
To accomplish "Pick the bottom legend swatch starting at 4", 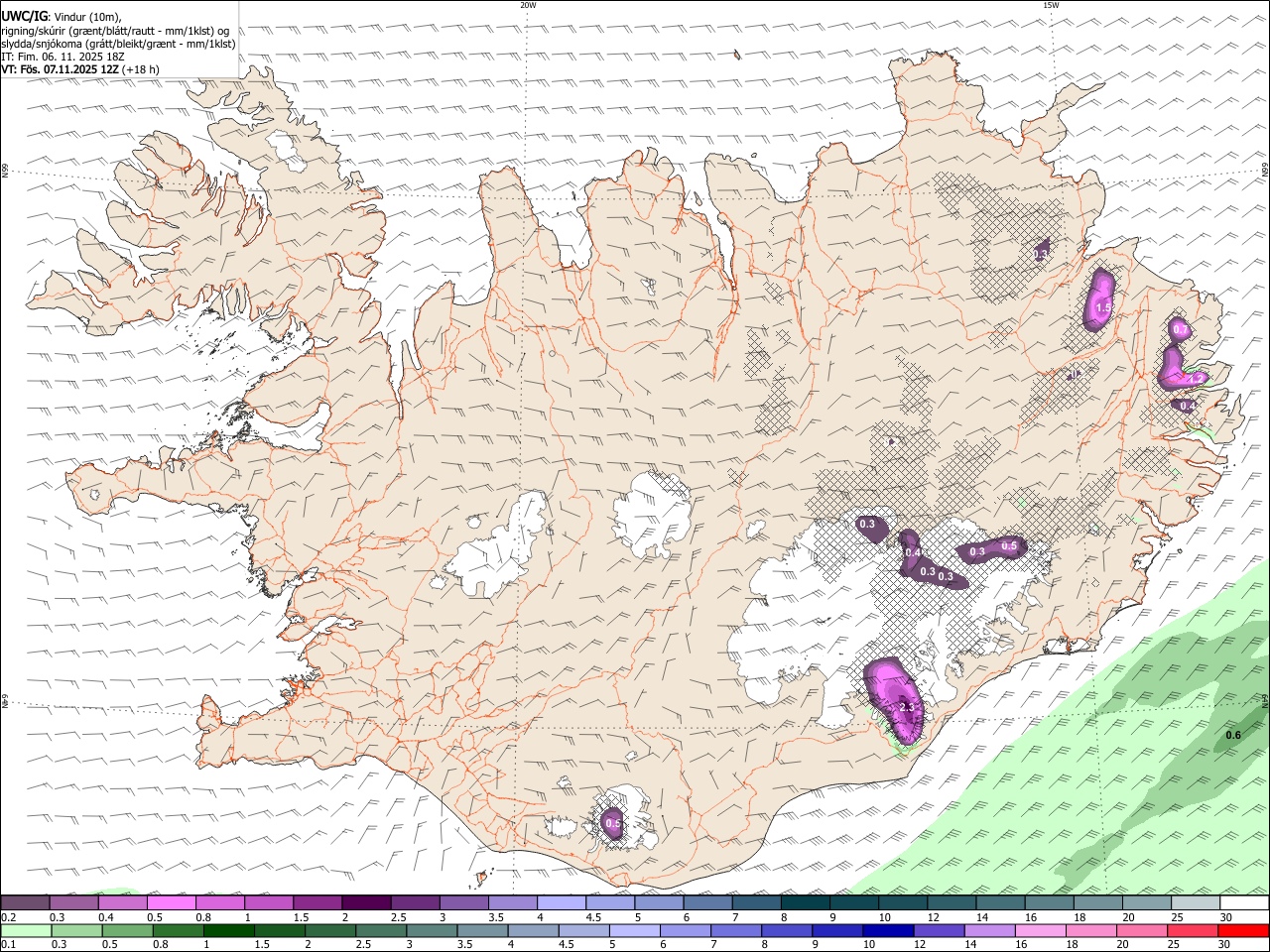I will tap(533, 930).
